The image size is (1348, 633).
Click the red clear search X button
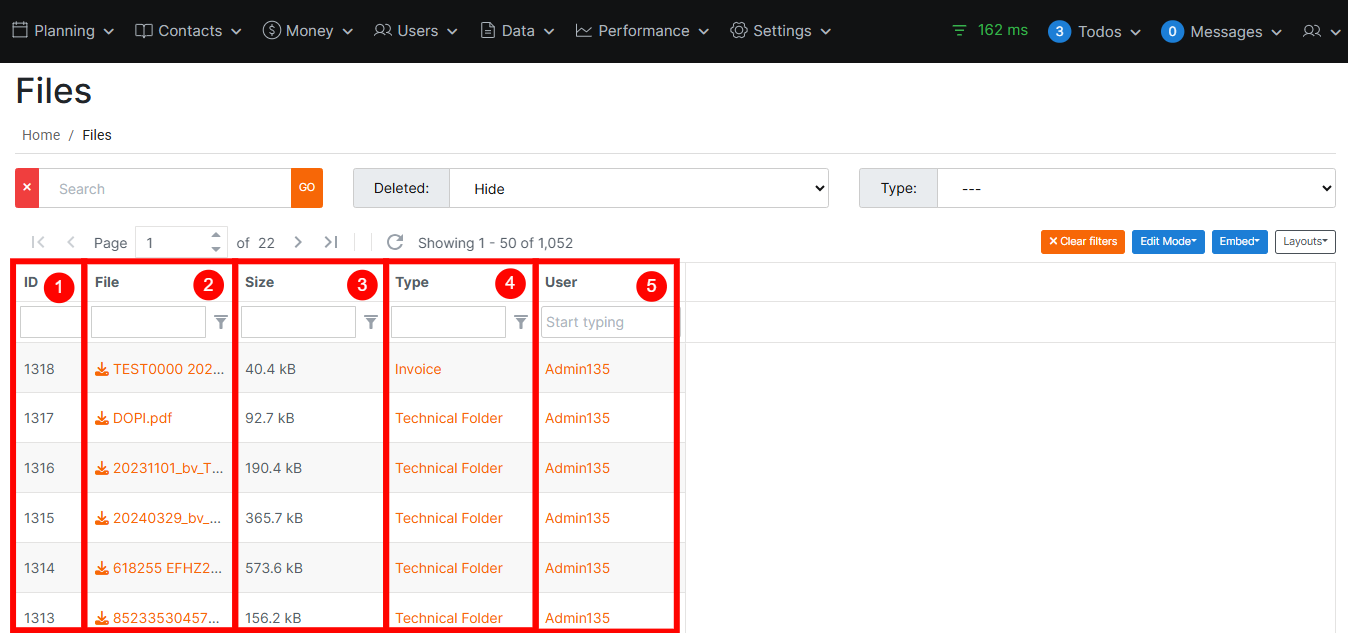[x=27, y=188]
